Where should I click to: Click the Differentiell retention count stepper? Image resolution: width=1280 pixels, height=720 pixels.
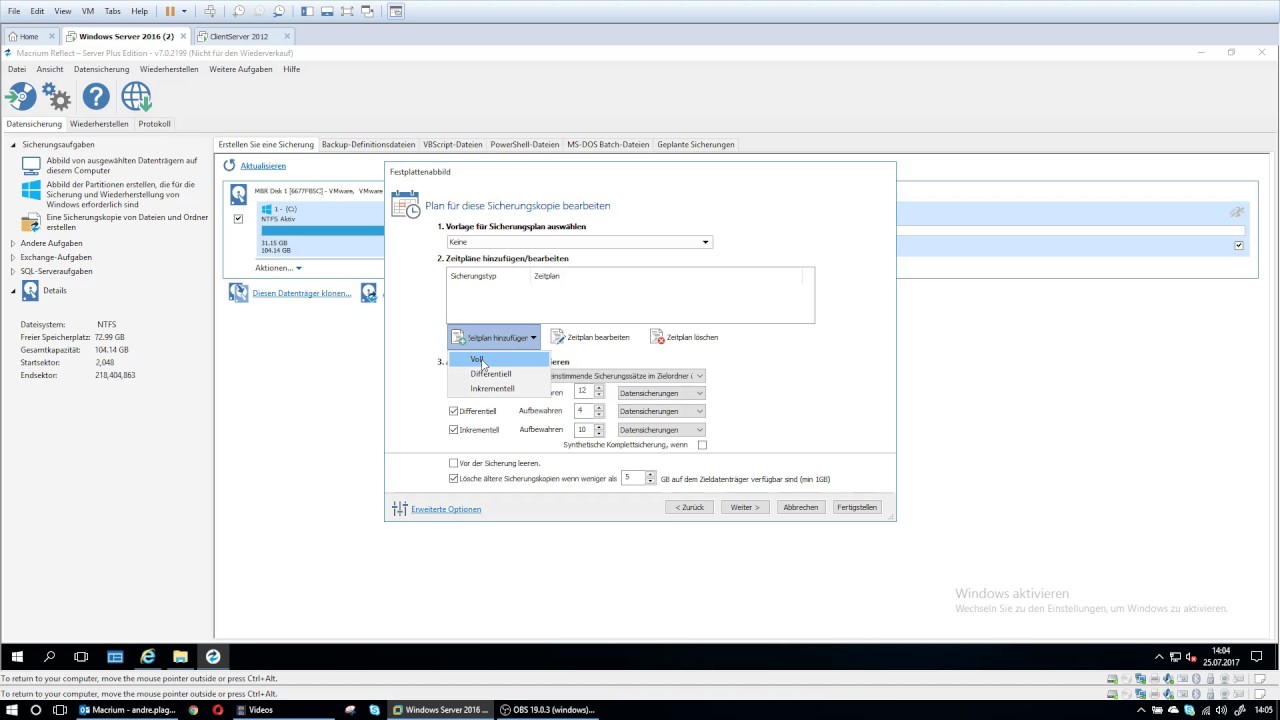pos(599,411)
